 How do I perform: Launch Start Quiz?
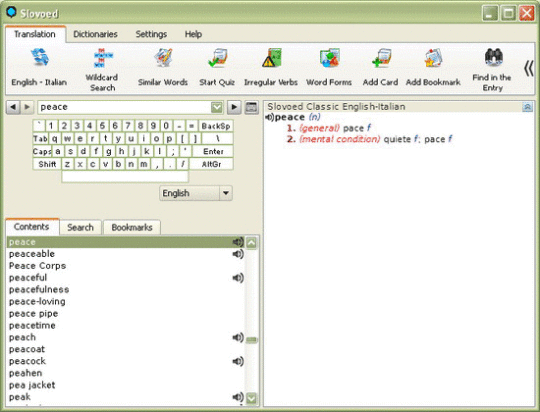[x=217, y=67]
